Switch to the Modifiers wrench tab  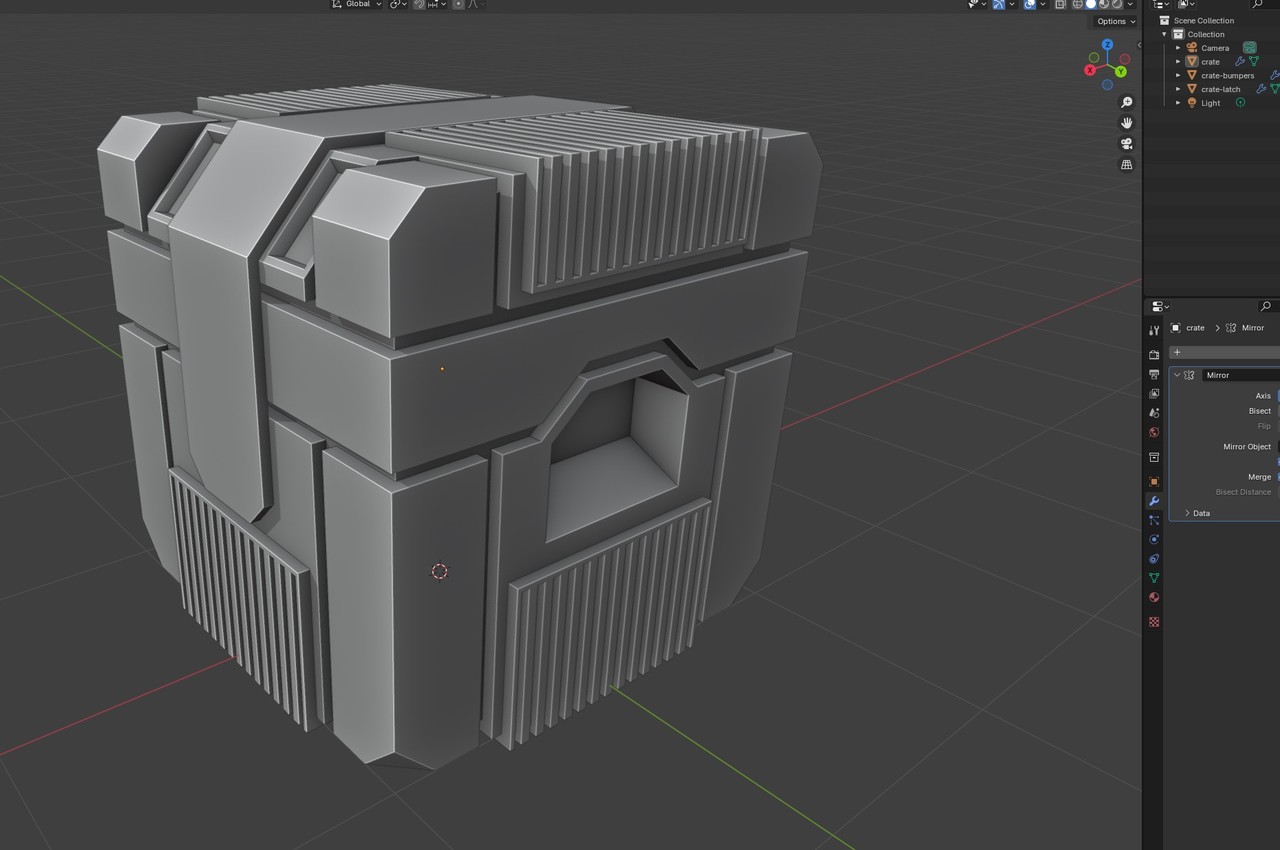tap(1154, 501)
